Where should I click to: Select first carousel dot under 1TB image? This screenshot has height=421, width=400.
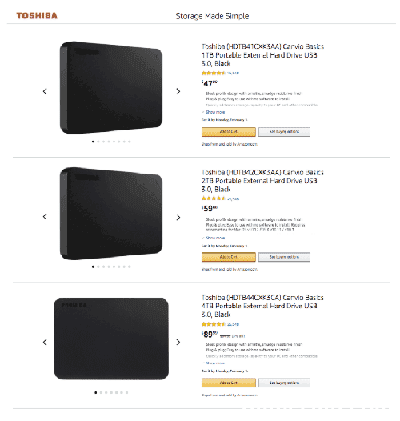pos(93,141)
